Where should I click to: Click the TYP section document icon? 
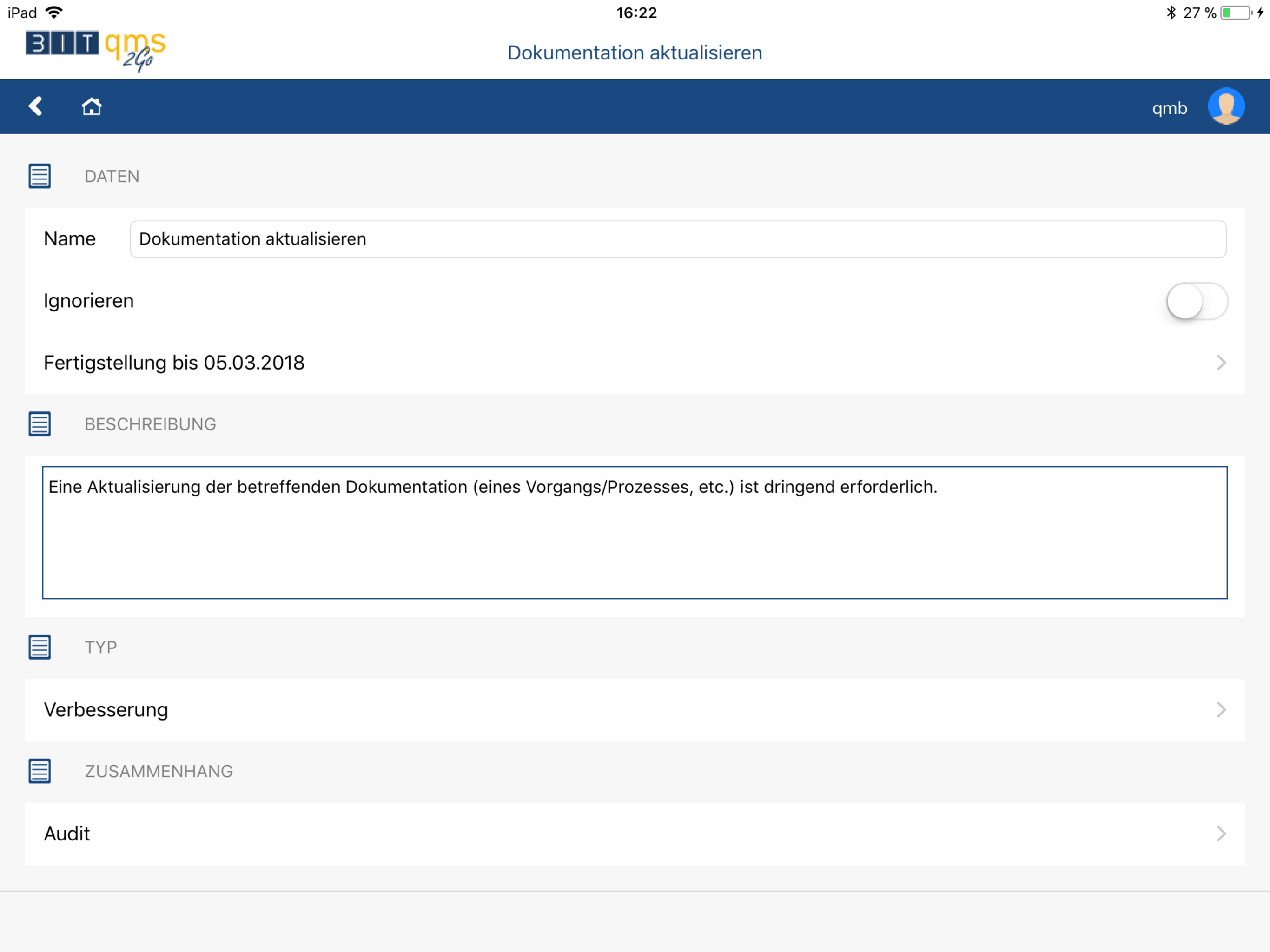[x=40, y=647]
